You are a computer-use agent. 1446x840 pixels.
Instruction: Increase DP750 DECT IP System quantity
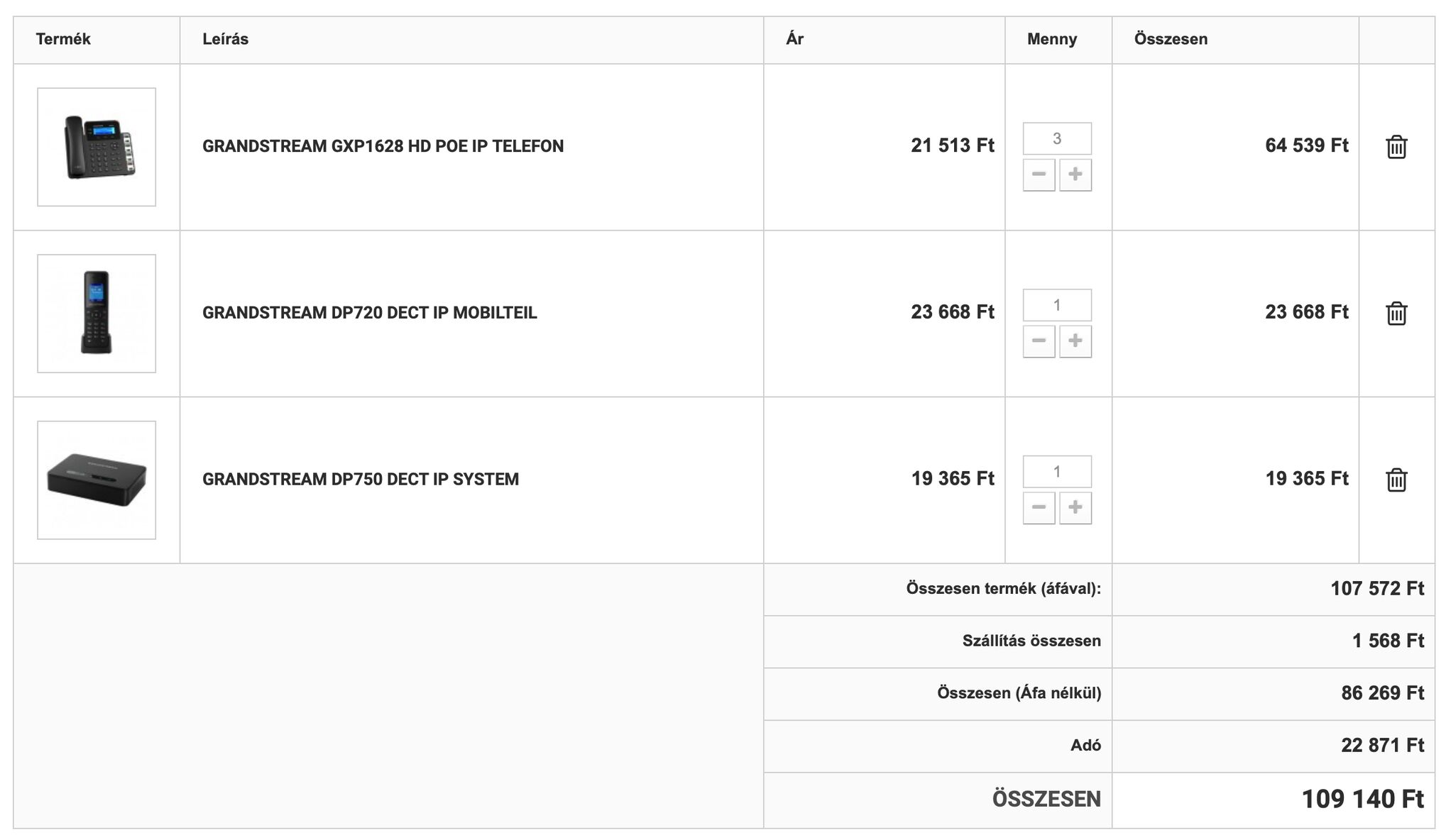1075,508
